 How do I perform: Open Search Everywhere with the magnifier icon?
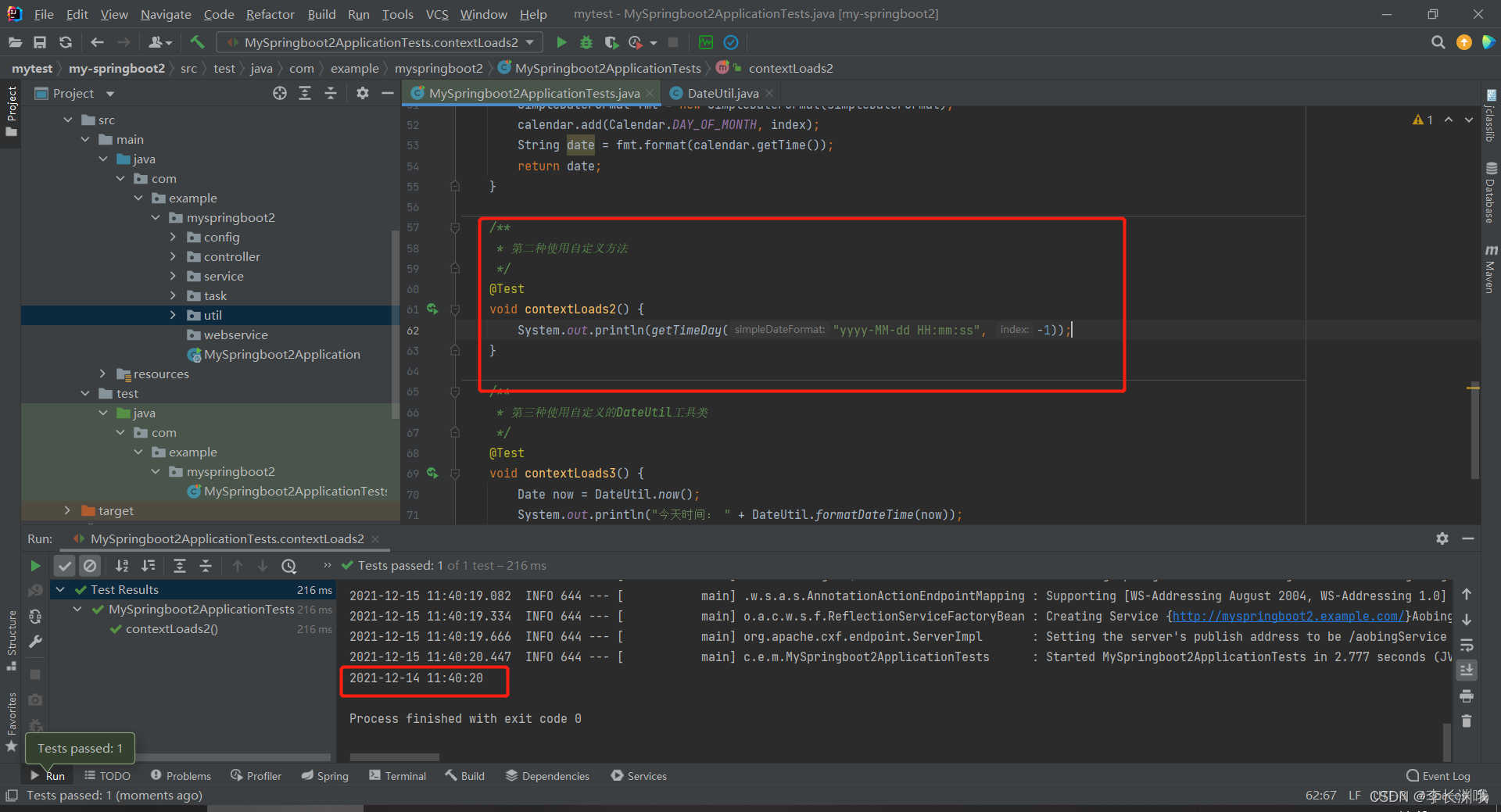[x=1438, y=42]
